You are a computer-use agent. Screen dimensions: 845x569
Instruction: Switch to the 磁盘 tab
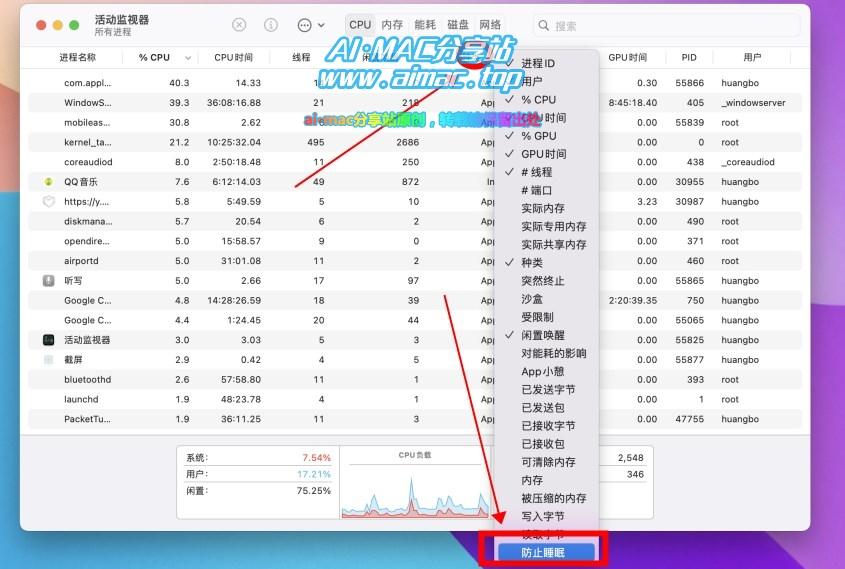(x=458, y=25)
